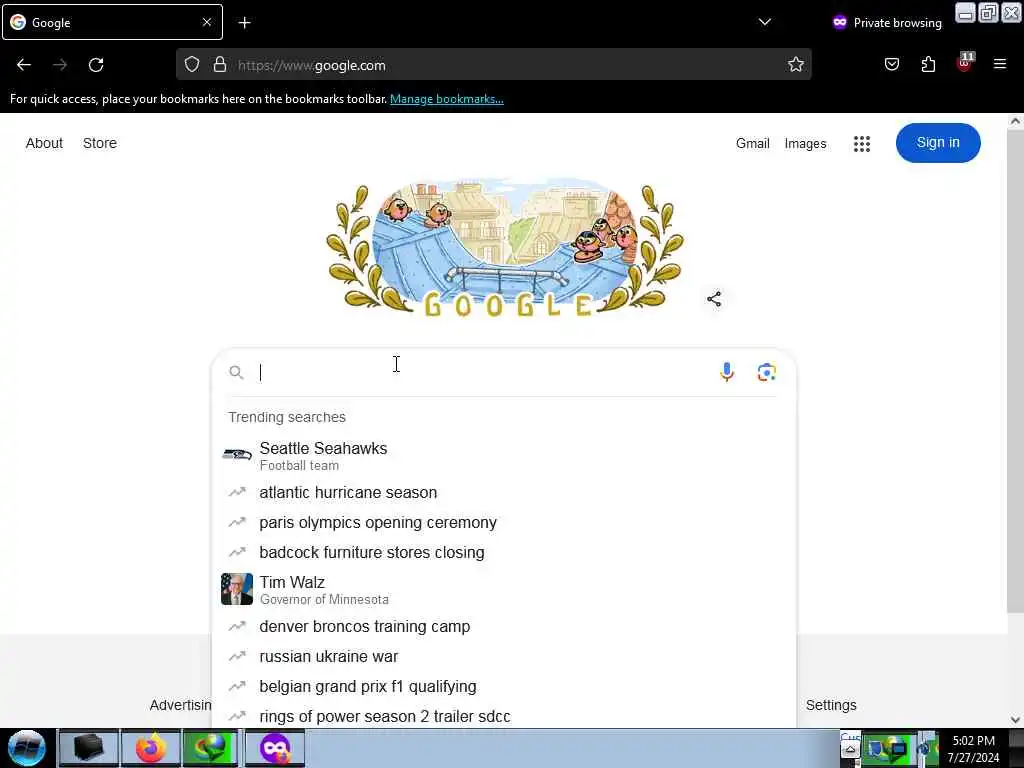This screenshot has width=1024, height=768.
Task: Open tracking protection shield icon
Action: [x=191, y=65]
